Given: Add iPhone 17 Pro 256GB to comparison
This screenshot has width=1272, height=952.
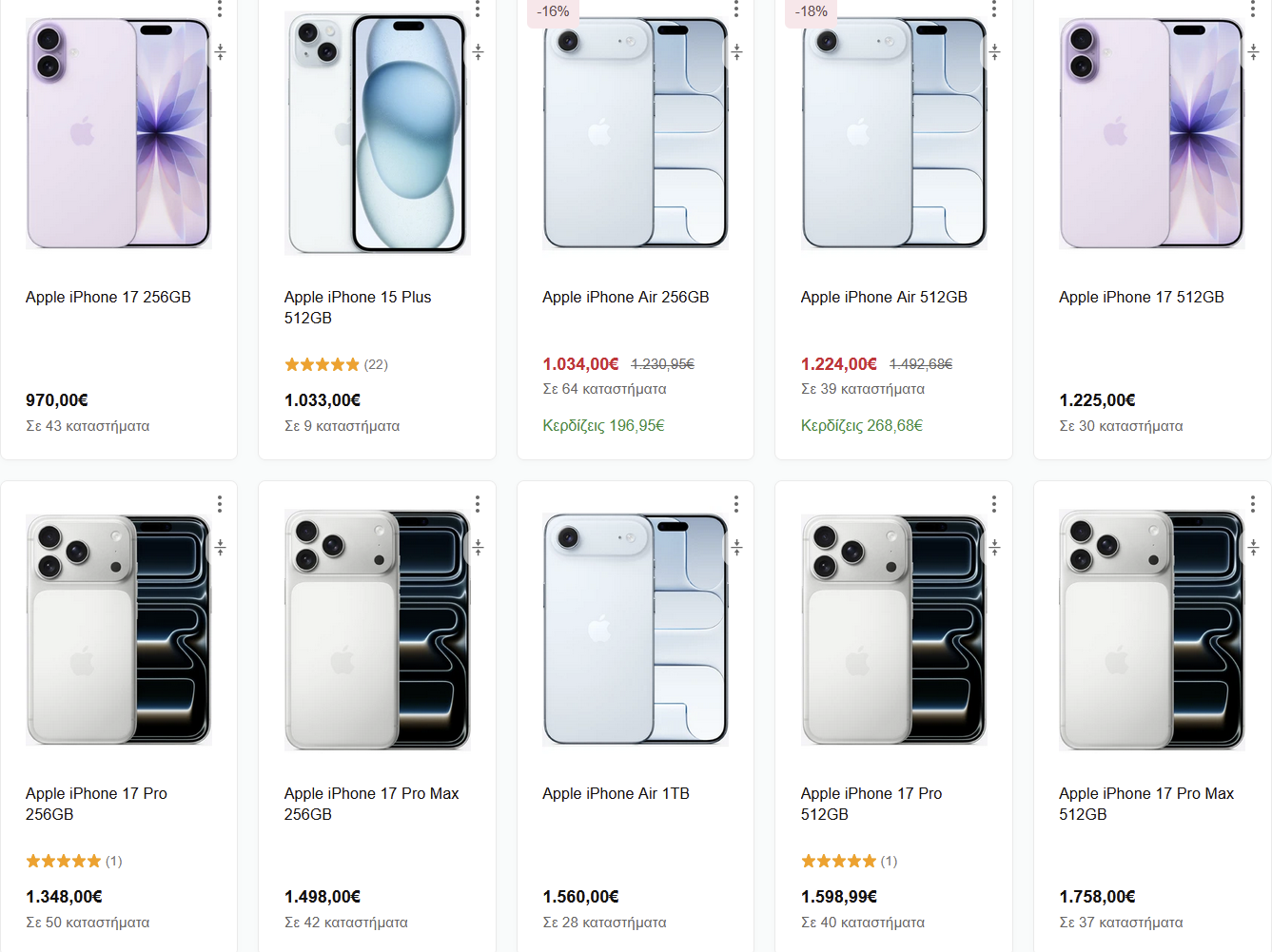Looking at the screenshot, I should [220, 548].
